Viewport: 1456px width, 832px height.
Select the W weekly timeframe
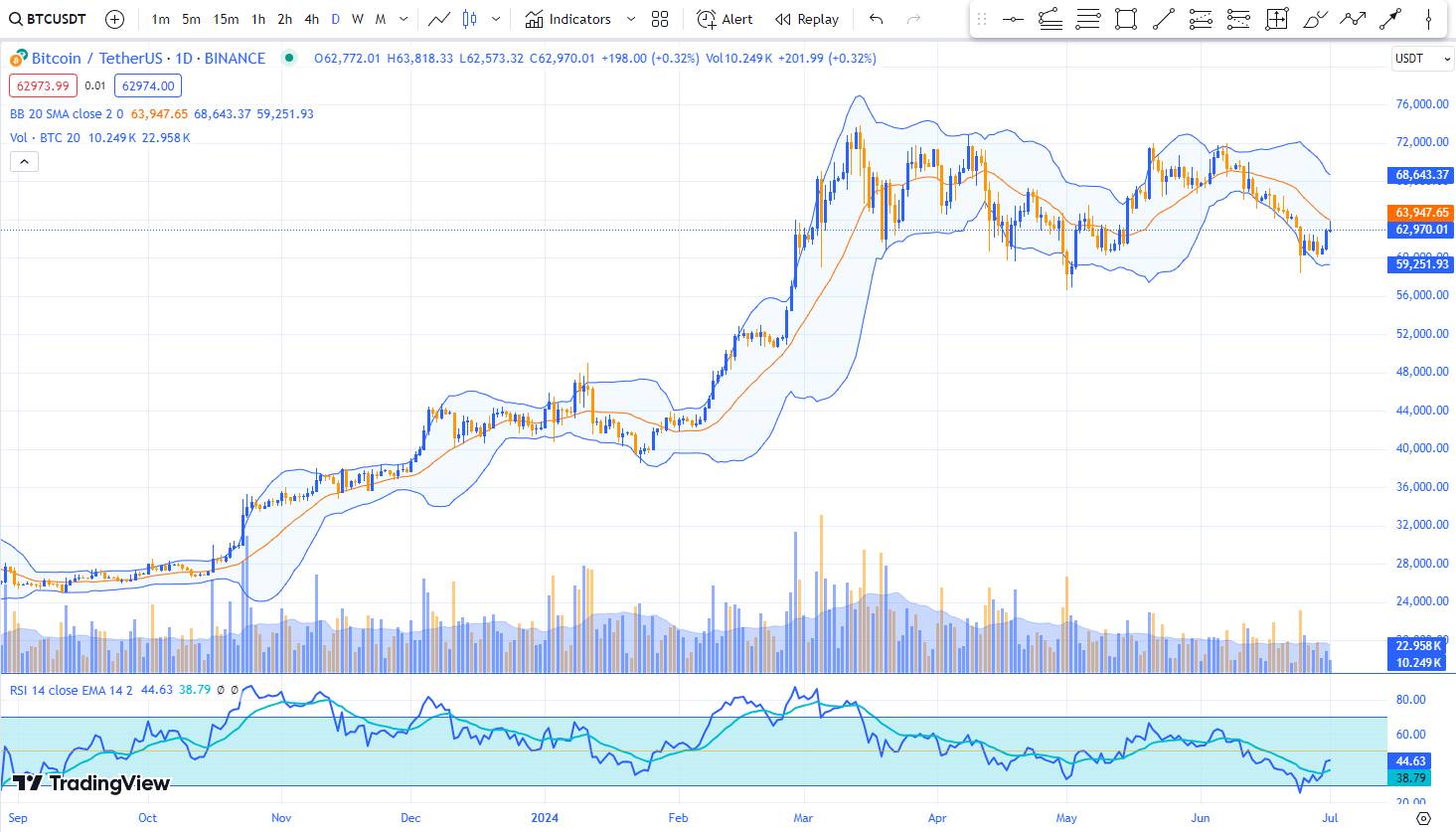click(x=358, y=19)
